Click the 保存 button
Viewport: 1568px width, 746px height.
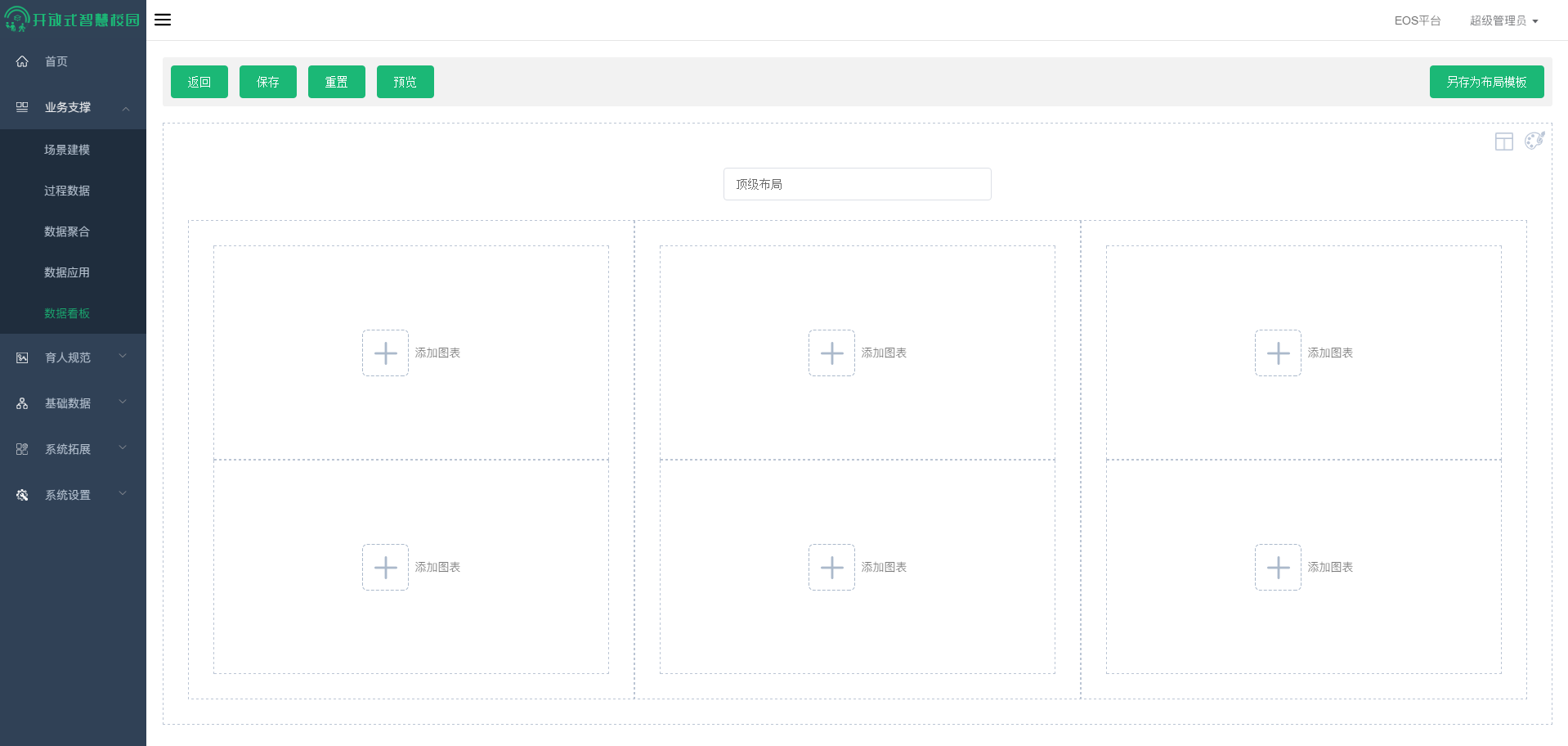click(x=268, y=82)
